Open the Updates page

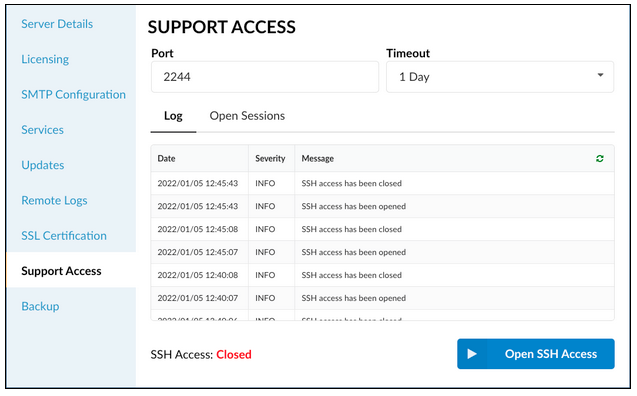[43, 165]
